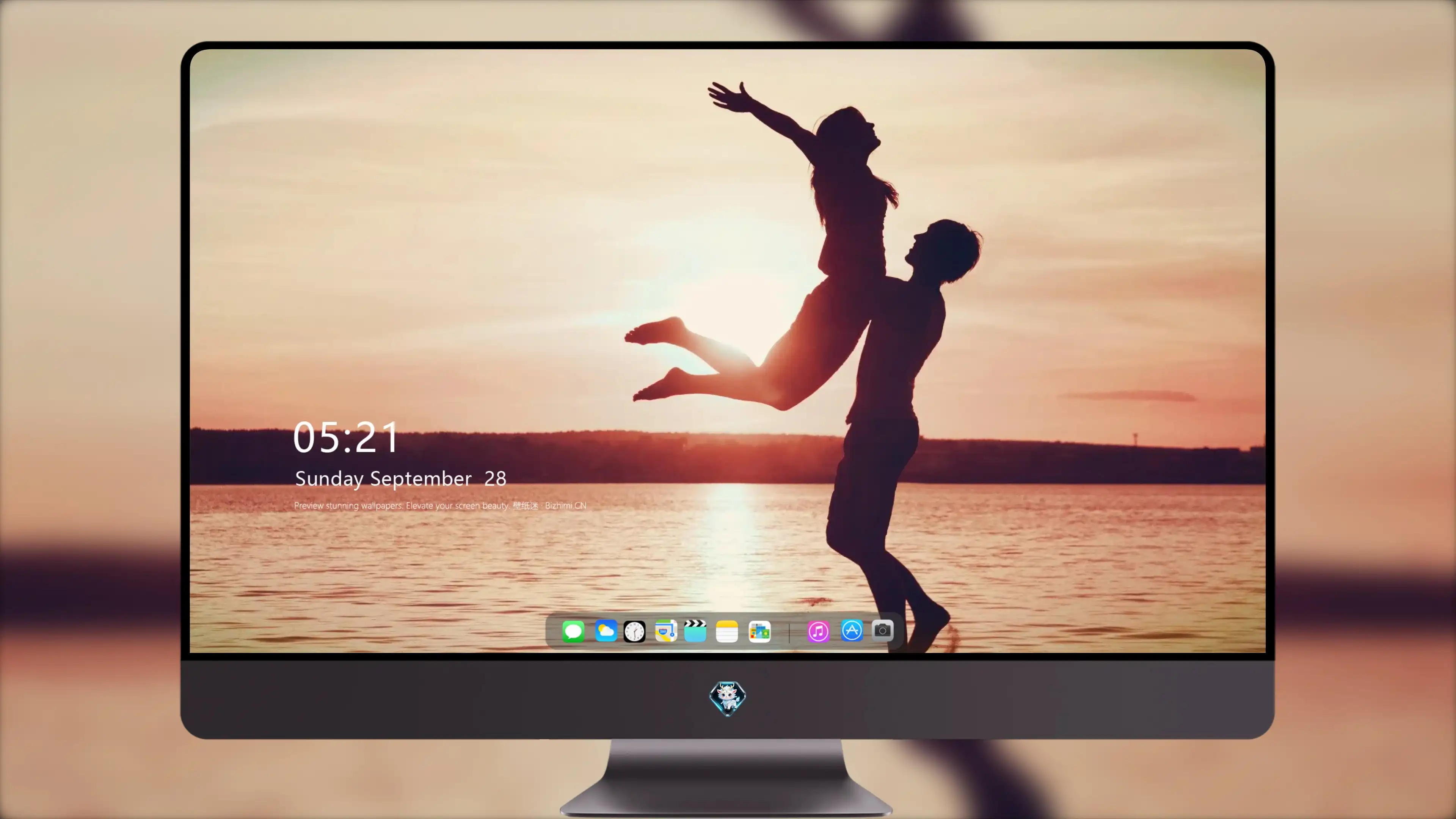Viewport: 1456px width, 819px height.
Task: Open the photo collage app icon
Action: click(759, 631)
